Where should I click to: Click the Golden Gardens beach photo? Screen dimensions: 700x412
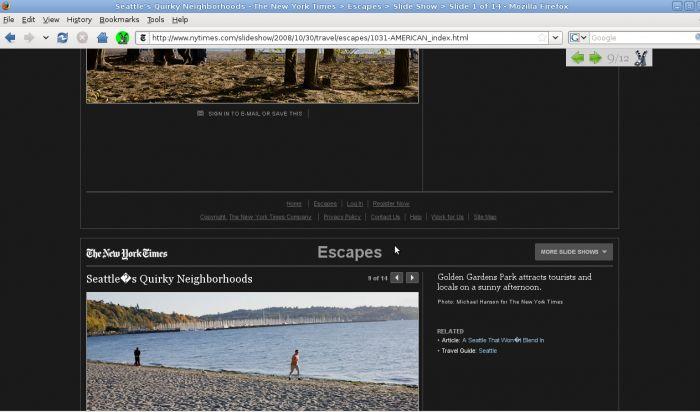[252, 351]
